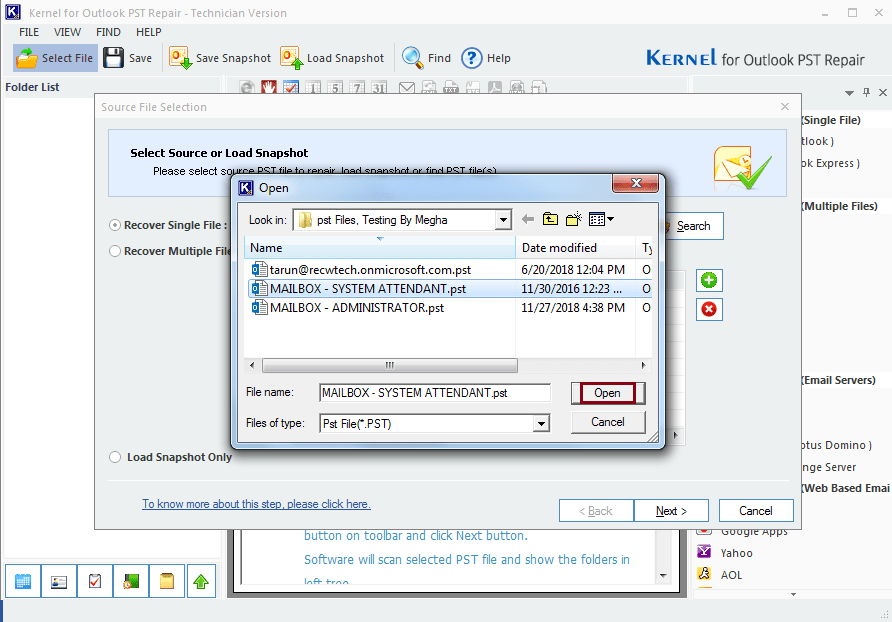This screenshot has height=622, width=892.
Task: Click the file list scroll right arrow
Action: 643,365
